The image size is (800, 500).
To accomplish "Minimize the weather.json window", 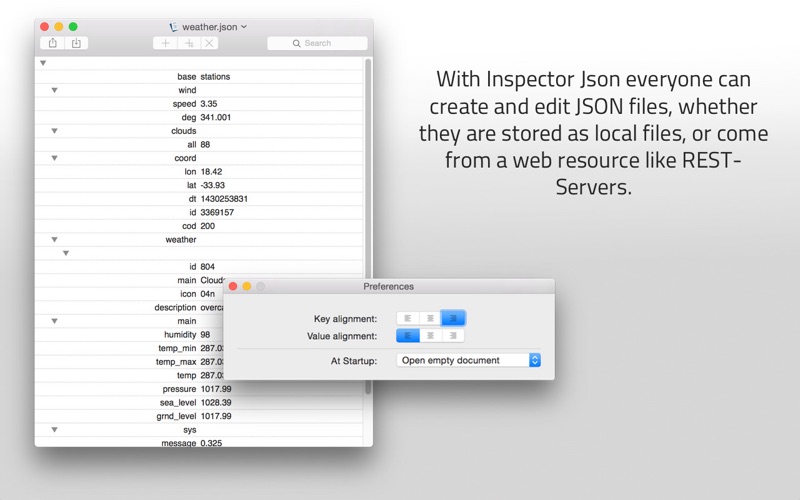I will pyautogui.click(x=59, y=27).
